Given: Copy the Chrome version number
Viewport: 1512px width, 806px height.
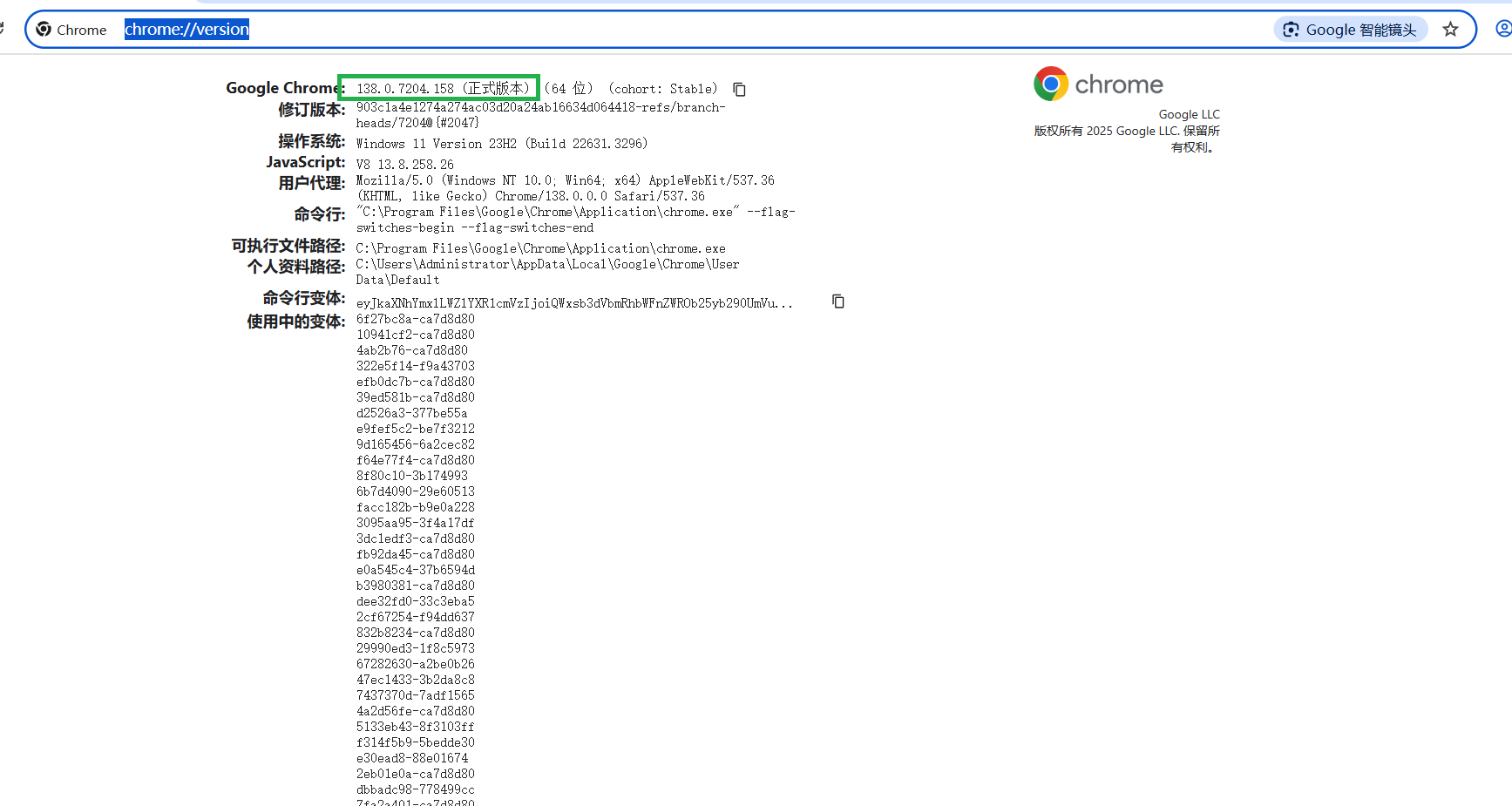Looking at the screenshot, I should coord(739,89).
